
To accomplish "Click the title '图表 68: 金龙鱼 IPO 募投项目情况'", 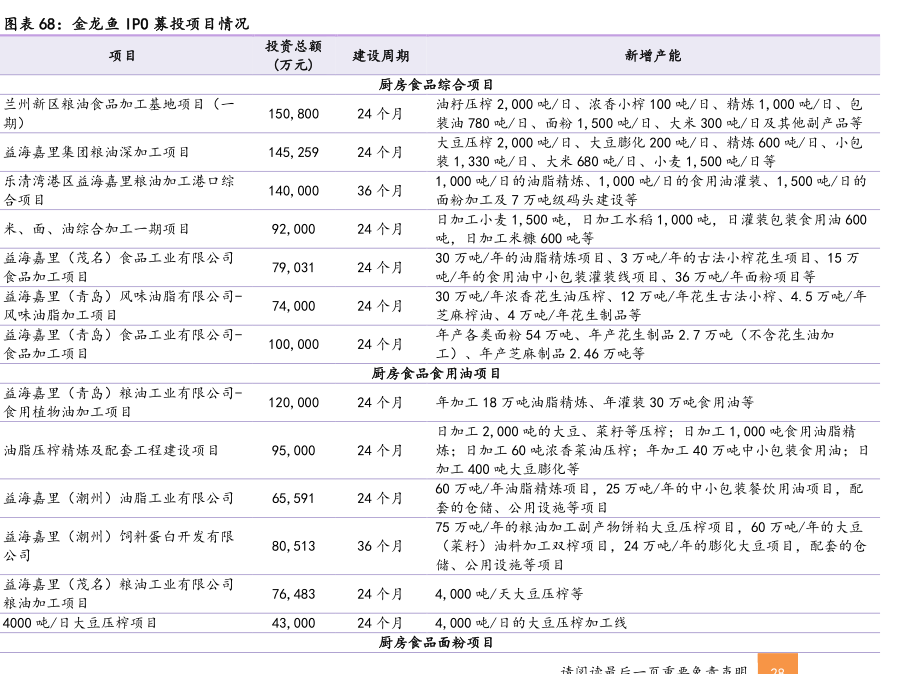I will point(126,24).
